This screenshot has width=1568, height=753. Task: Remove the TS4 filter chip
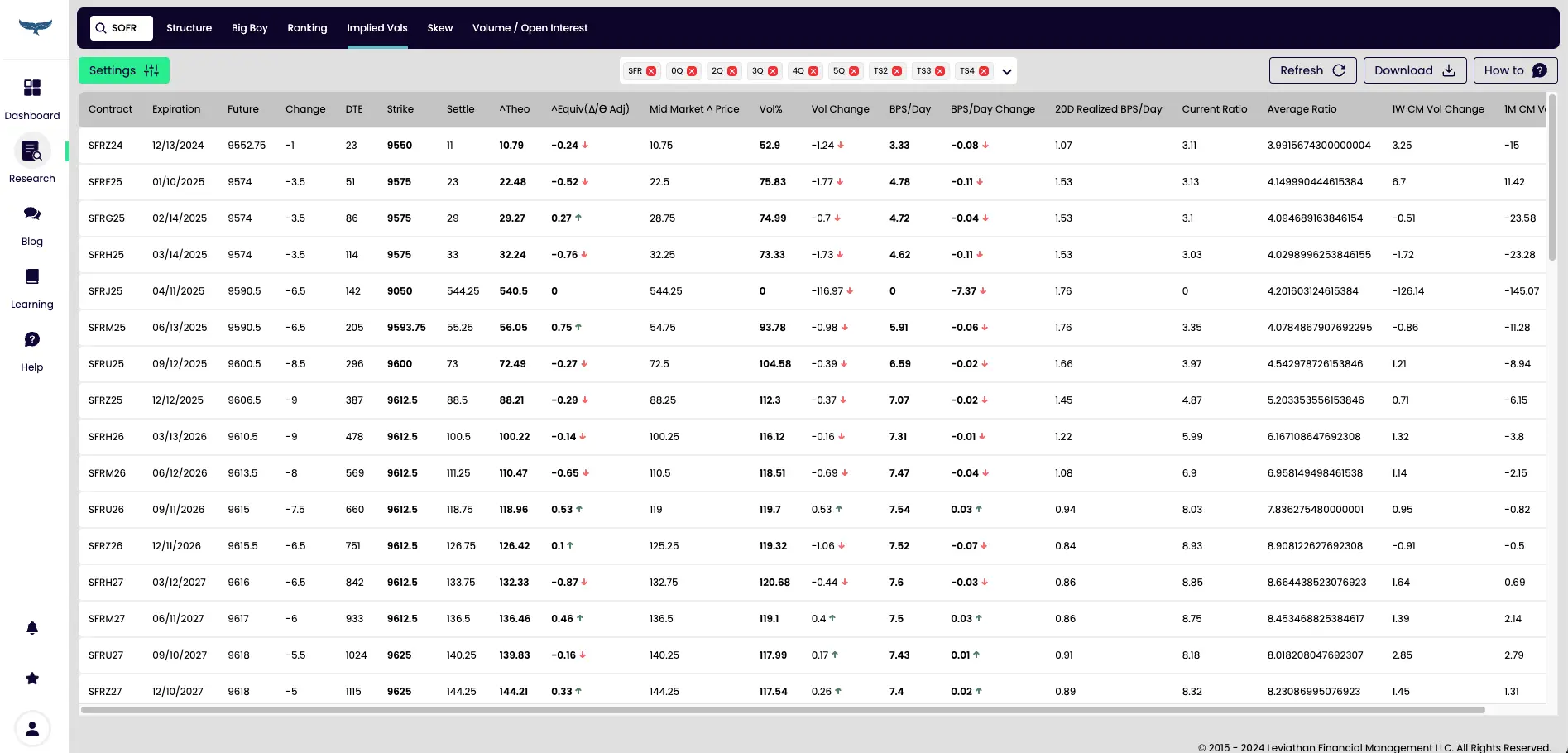coord(984,71)
